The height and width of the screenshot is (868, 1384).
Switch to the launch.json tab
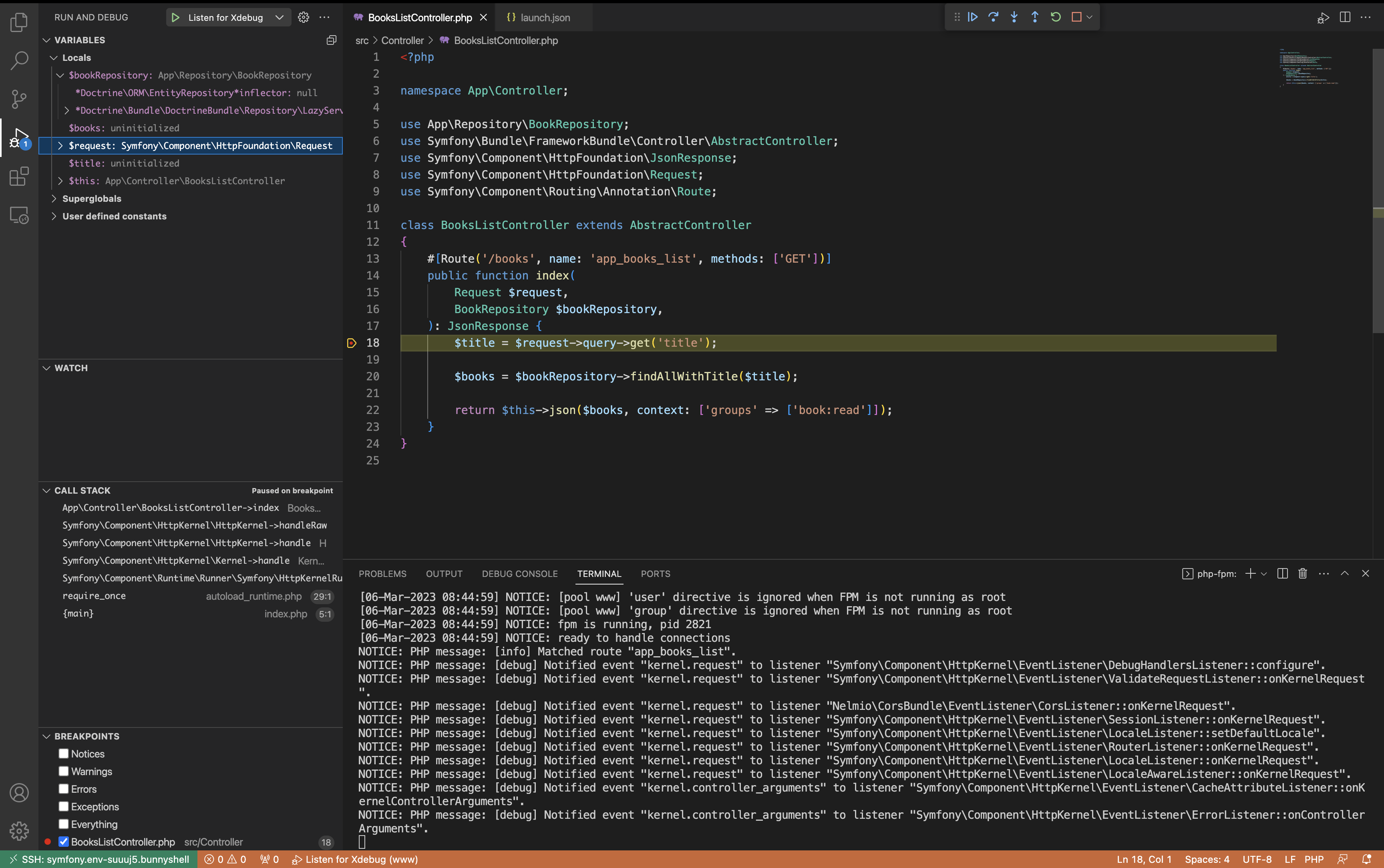(x=545, y=17)
